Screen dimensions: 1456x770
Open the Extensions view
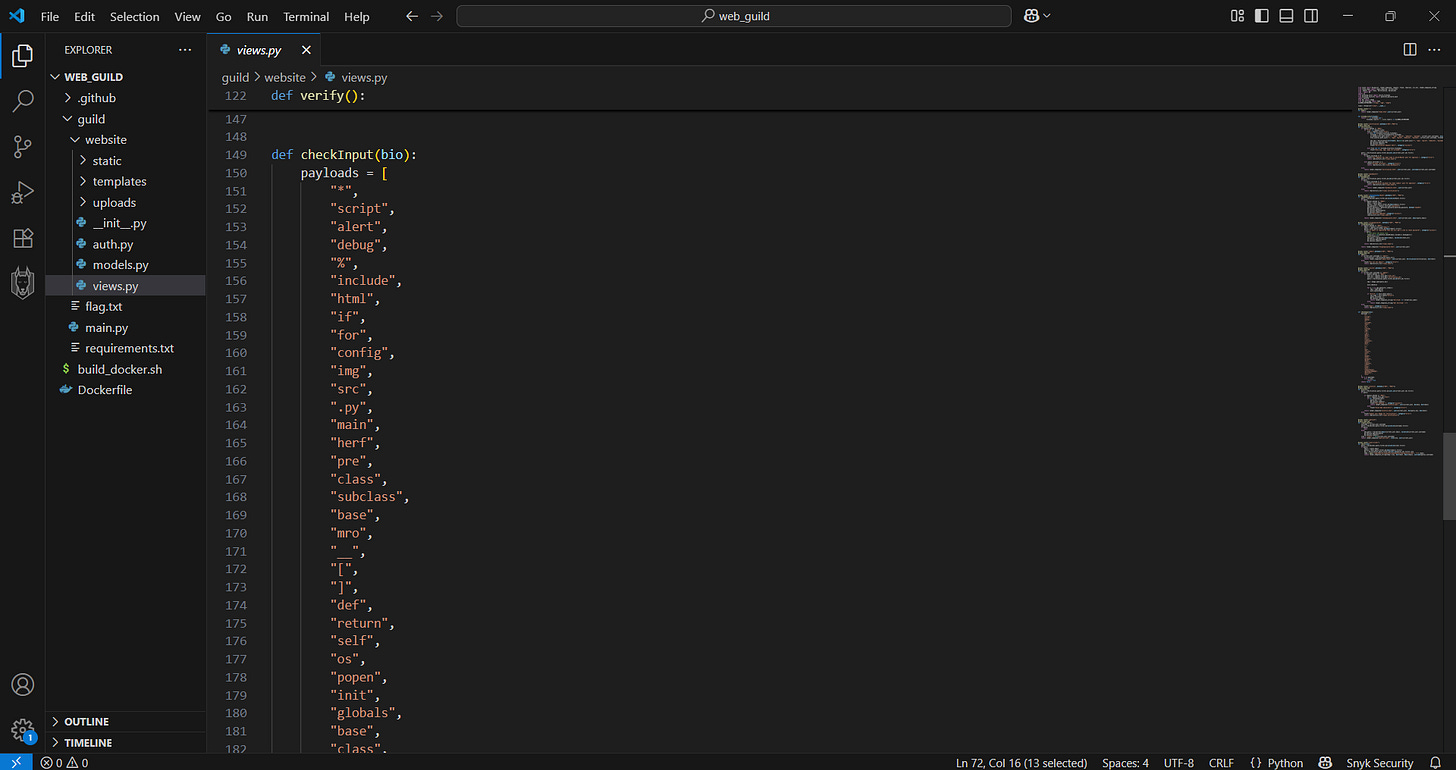pos(22,238)
